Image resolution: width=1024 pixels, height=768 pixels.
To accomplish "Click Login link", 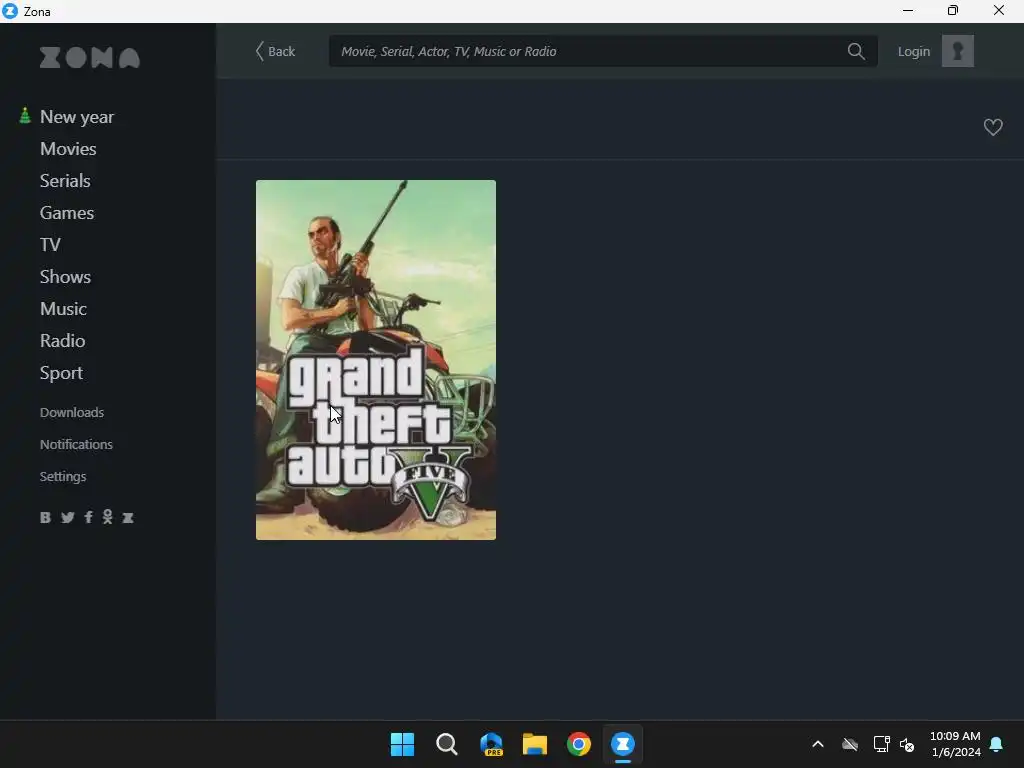I will coord(914,52).
